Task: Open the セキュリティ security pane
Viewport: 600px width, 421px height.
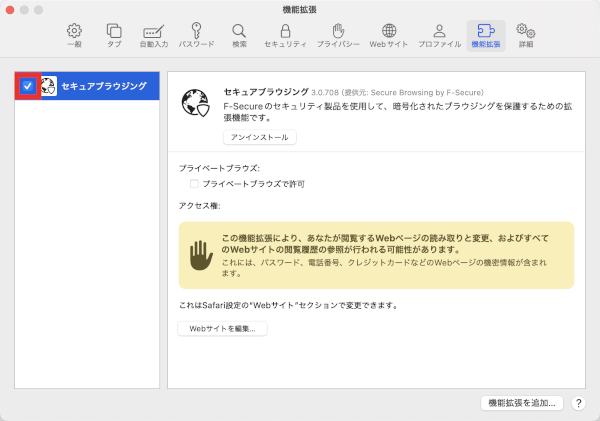Action: pyautogui.click(x=285, y=36)
